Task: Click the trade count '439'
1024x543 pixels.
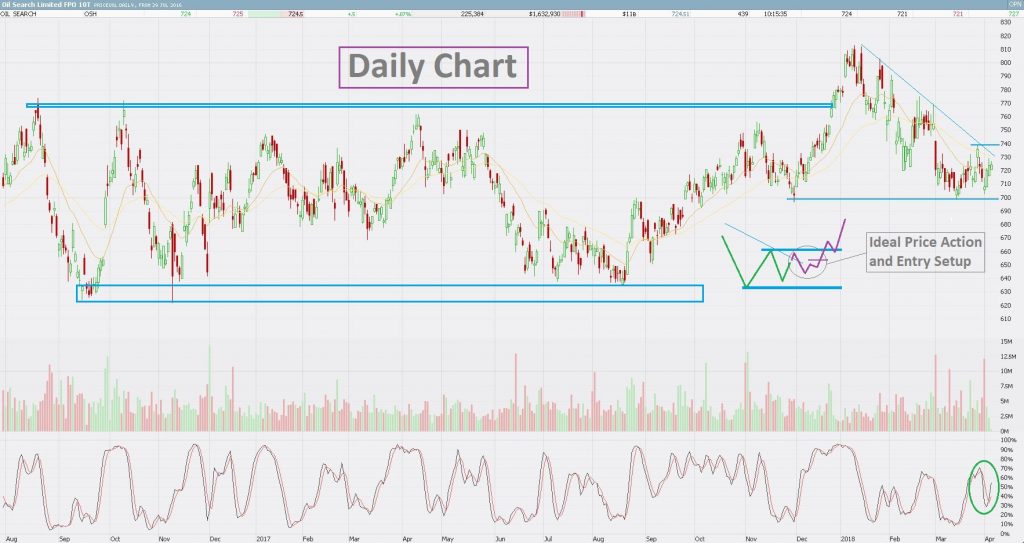Action: pyautogui.click(x=743, y=14)
